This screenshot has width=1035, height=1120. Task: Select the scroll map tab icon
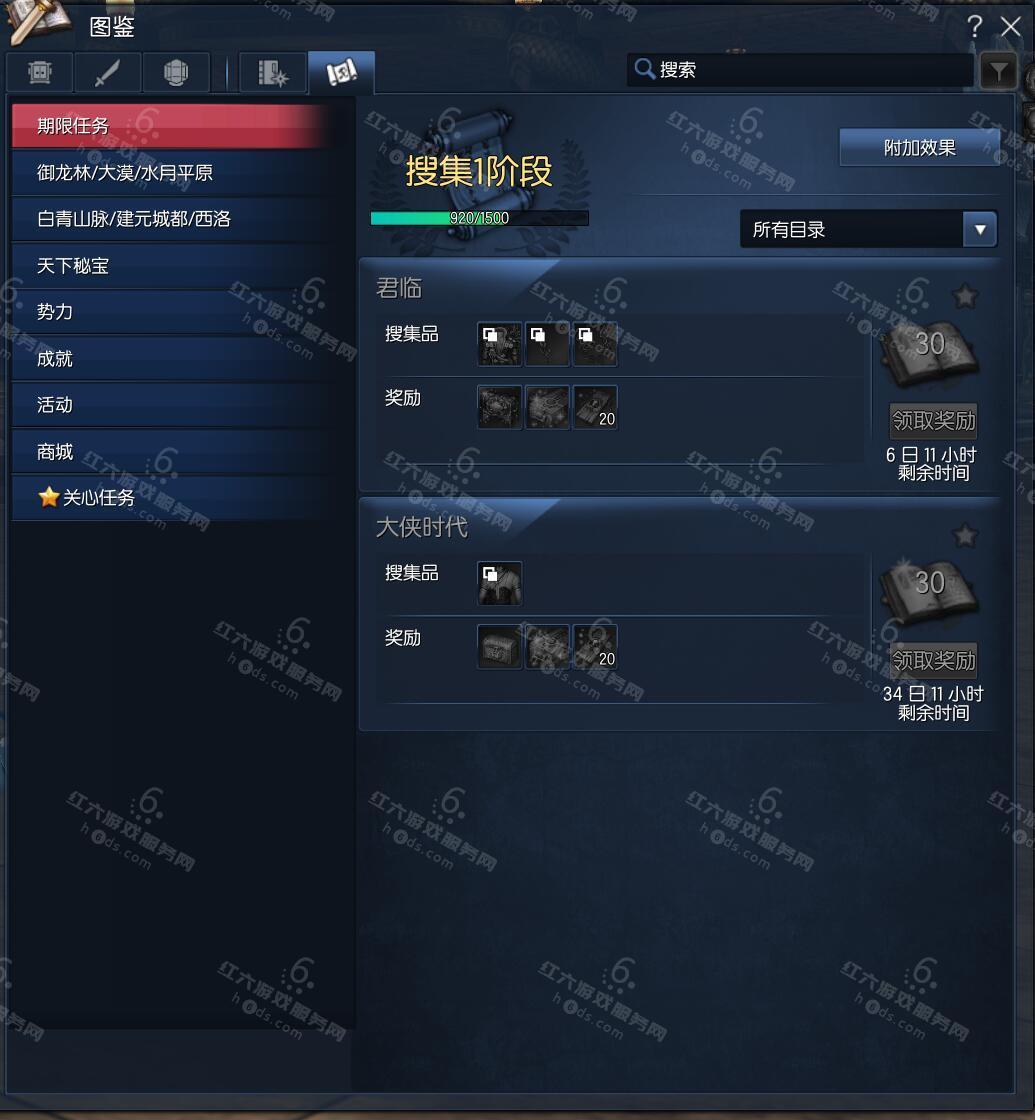341,72
